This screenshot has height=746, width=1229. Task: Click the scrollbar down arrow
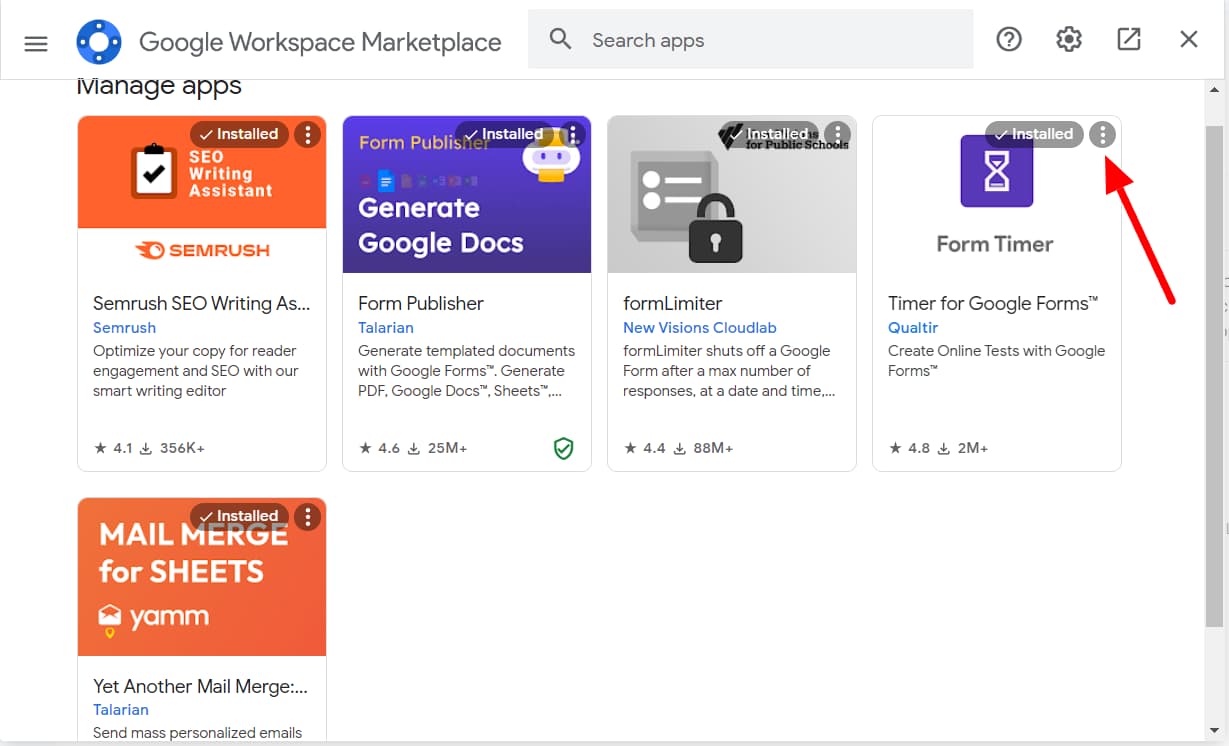click(1214, 730)
